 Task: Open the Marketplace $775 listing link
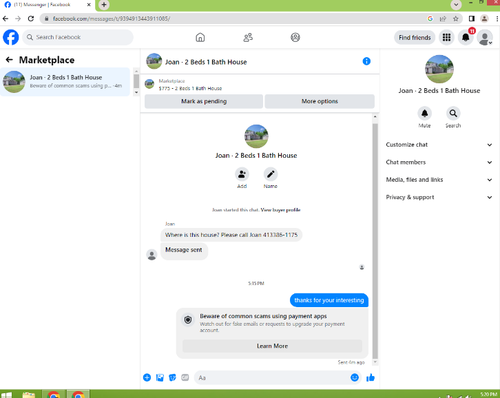[x=190, y=85]
